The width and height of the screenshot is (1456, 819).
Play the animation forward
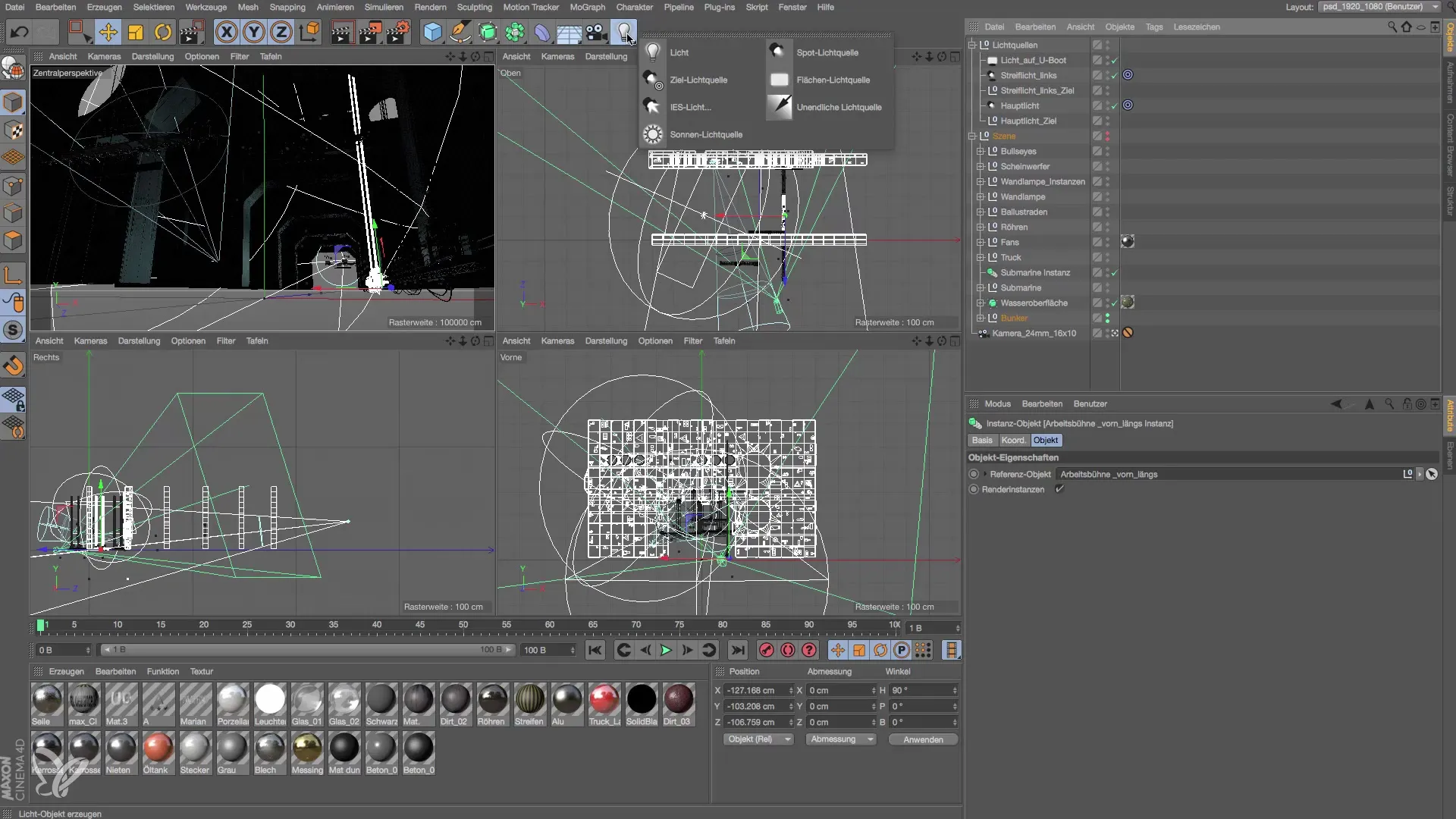click(666, 650)
